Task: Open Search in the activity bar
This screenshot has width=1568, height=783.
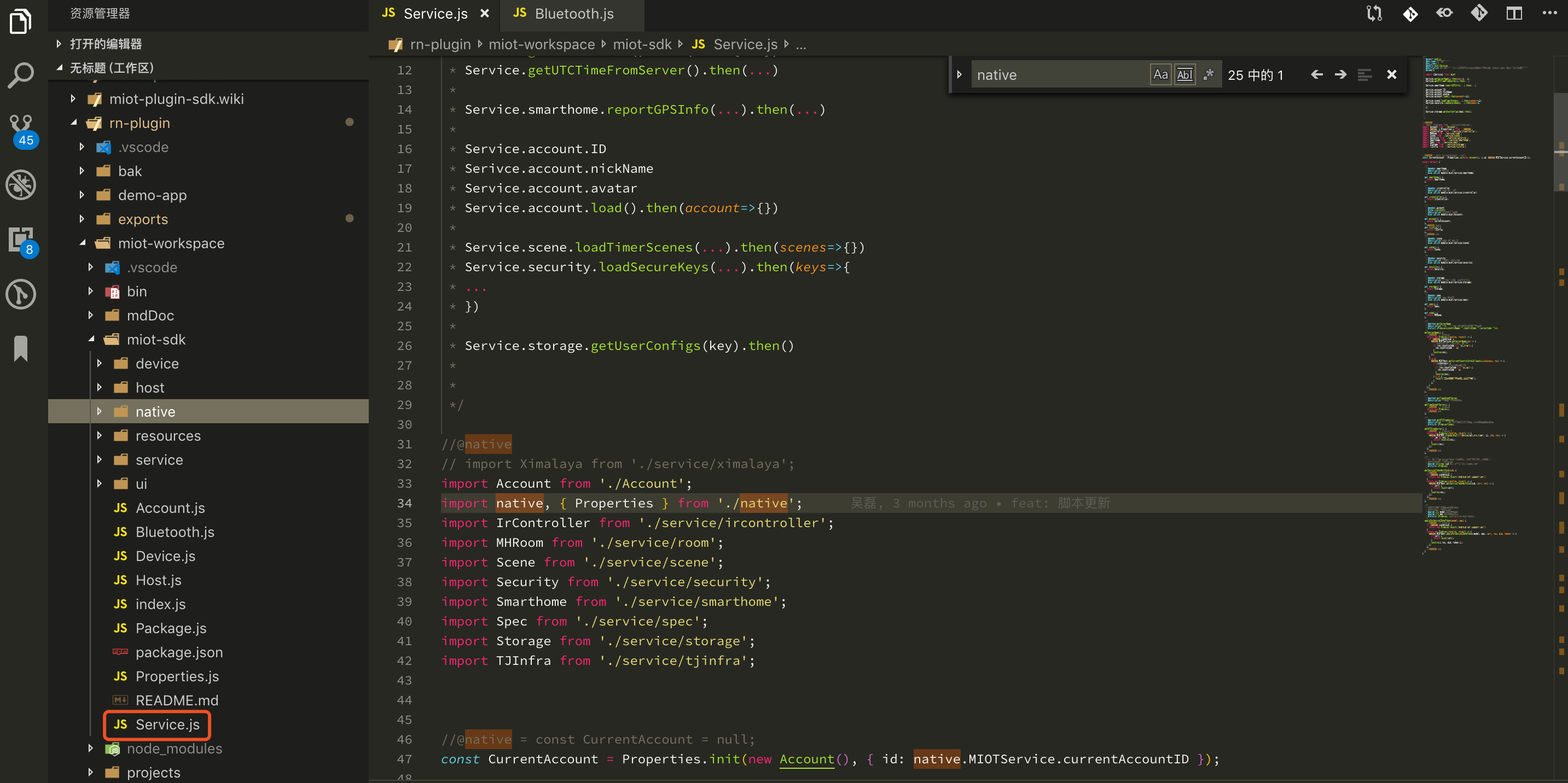Action: (x=21, y=75)
